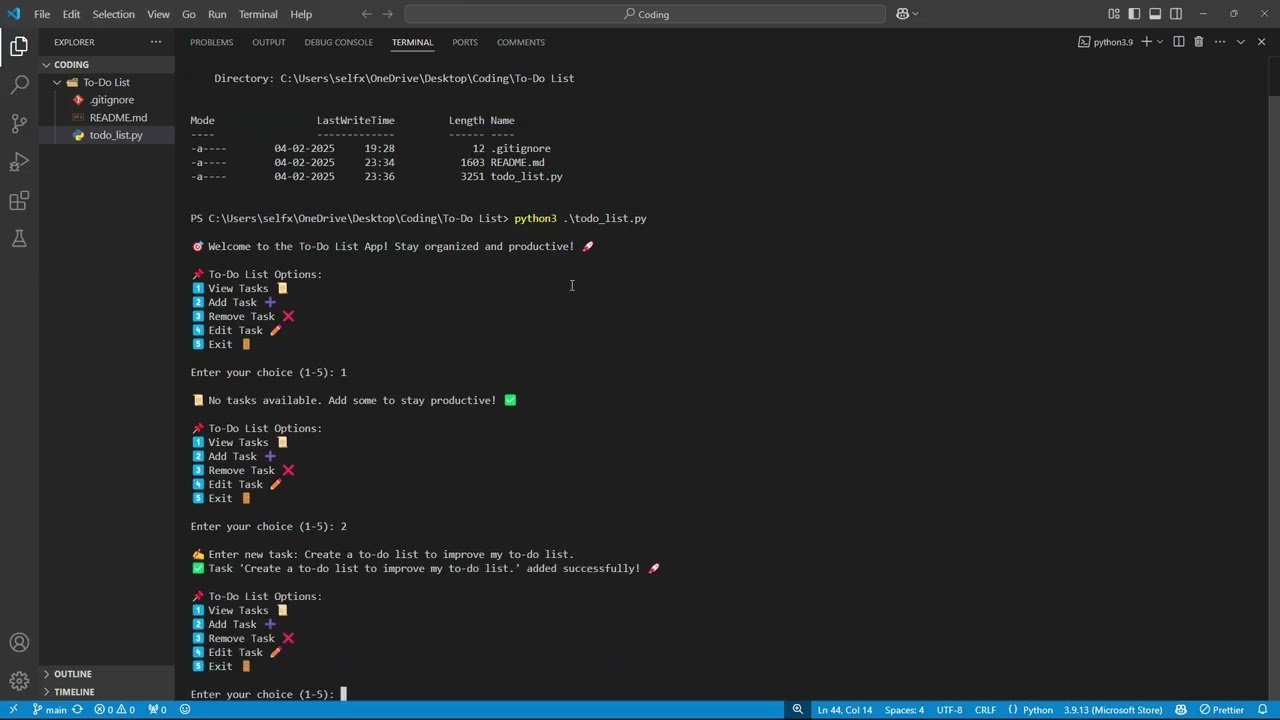Toggle the Secondary Side Bar
Image resolution: width=1280 pixels, height=720 pixels.
click(x=1174, y=14)
